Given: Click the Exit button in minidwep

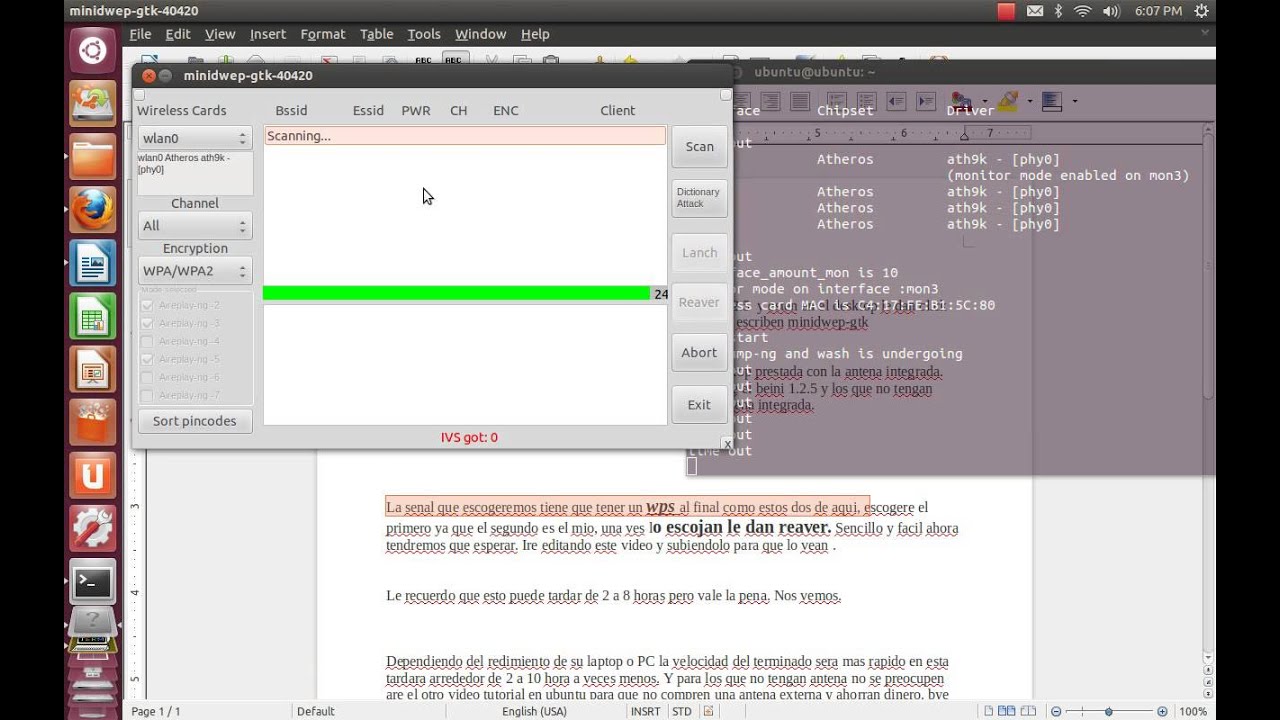Looking at the screenshot, I should click(700, 405).
